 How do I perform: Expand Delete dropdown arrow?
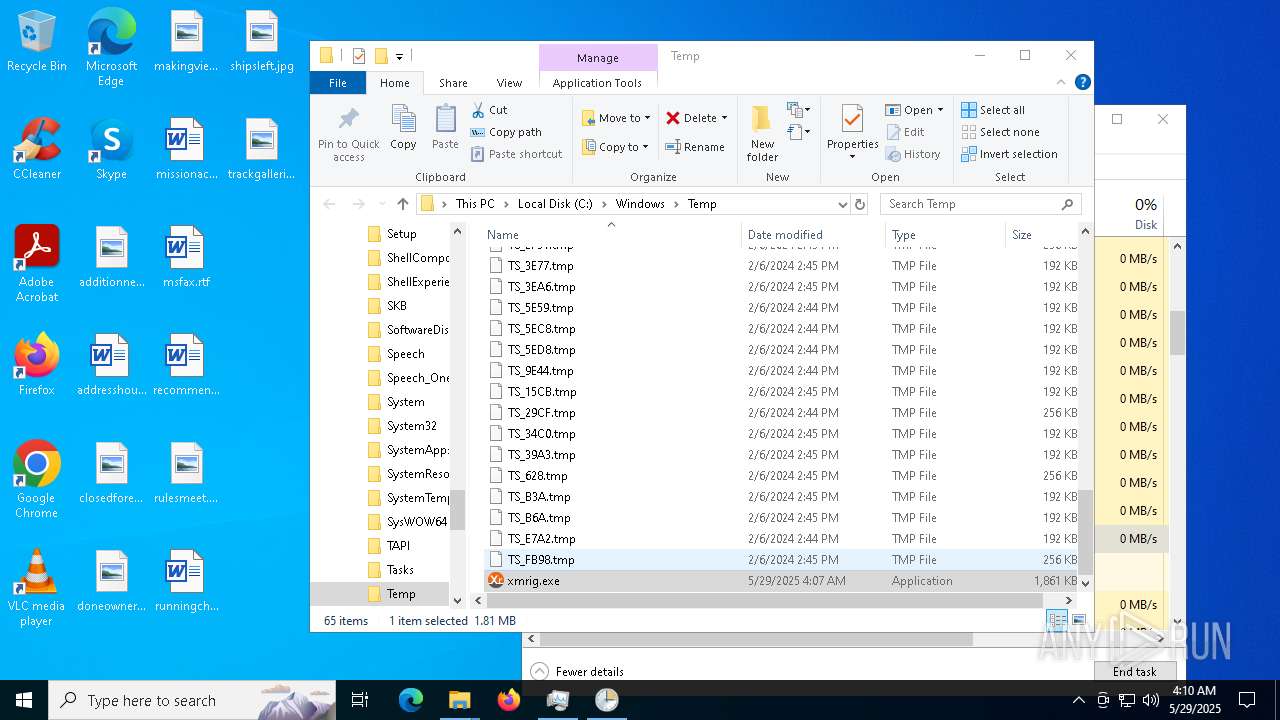point(724,118)
